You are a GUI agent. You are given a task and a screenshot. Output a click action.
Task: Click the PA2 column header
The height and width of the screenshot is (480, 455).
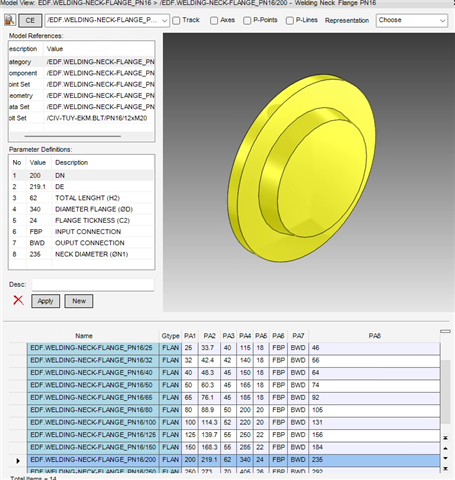[x=209, y=336]
